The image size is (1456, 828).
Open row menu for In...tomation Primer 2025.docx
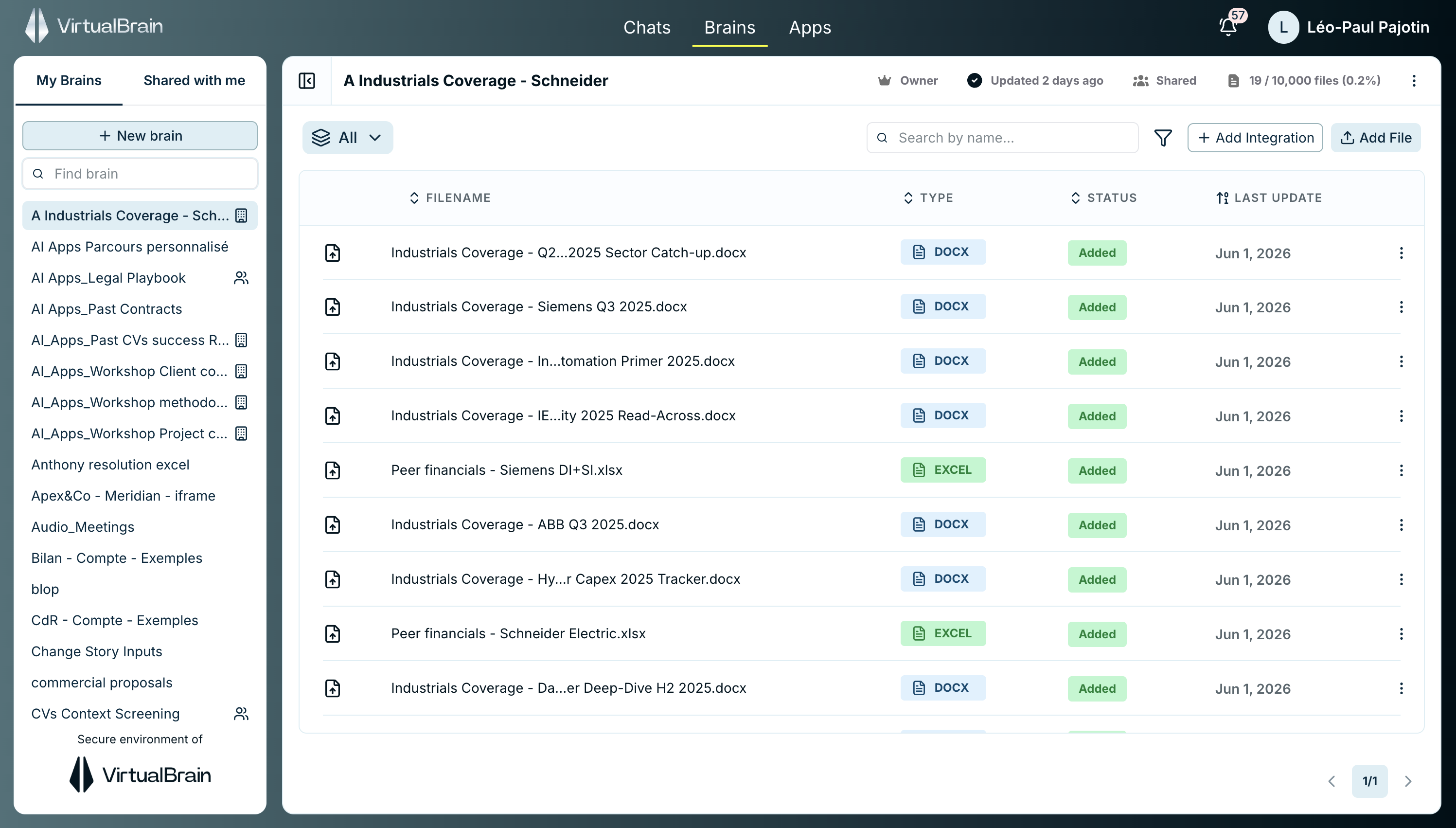[1401, 361]
